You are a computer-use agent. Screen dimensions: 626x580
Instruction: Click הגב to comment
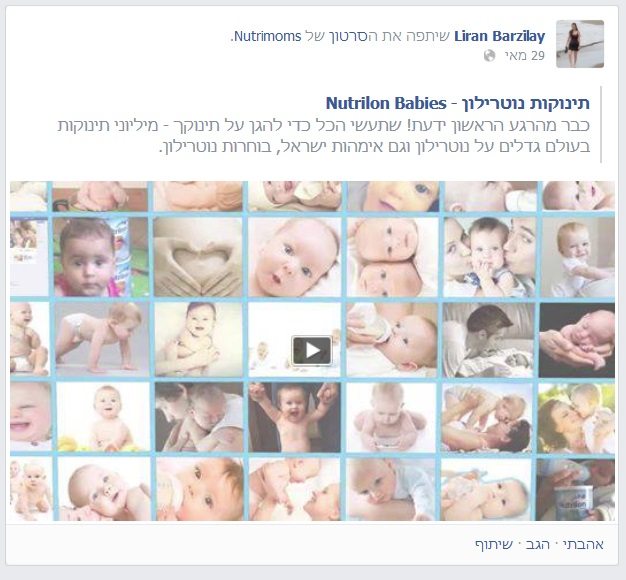537,544
